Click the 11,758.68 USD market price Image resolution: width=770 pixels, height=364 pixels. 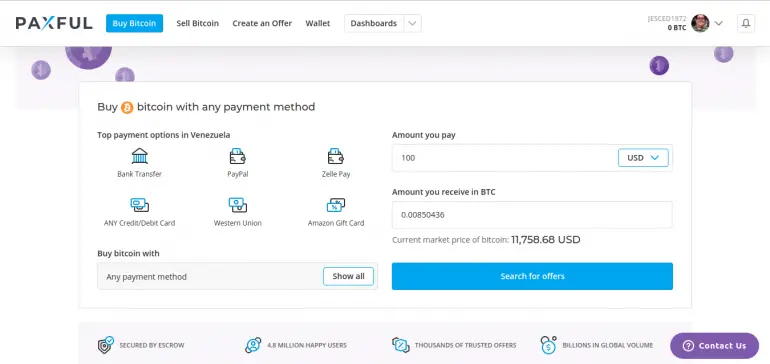pyautogui.click(x=546, y=240)
